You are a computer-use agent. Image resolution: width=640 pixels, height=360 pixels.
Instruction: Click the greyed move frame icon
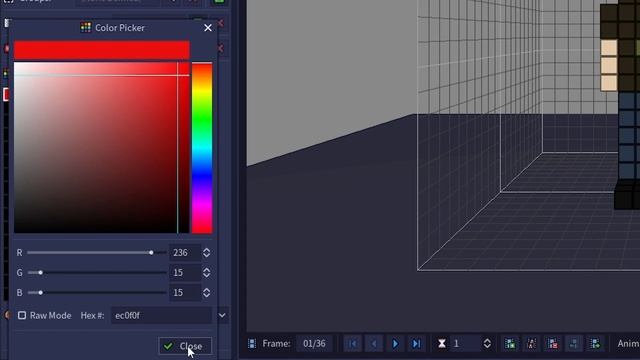[x=574, y=344]
